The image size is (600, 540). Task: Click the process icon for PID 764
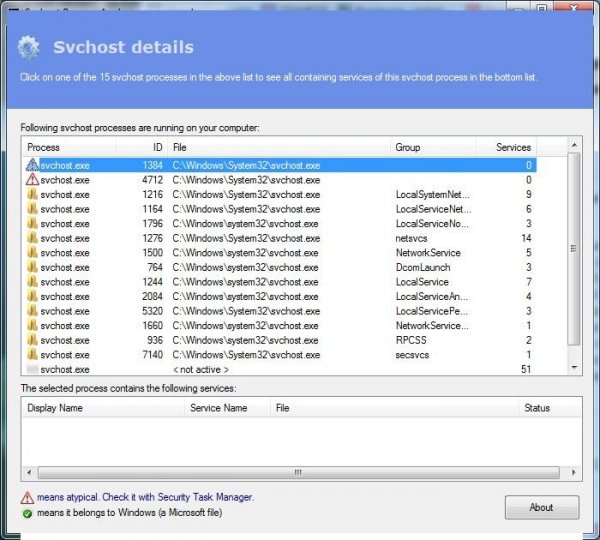(x=33, y=267)
